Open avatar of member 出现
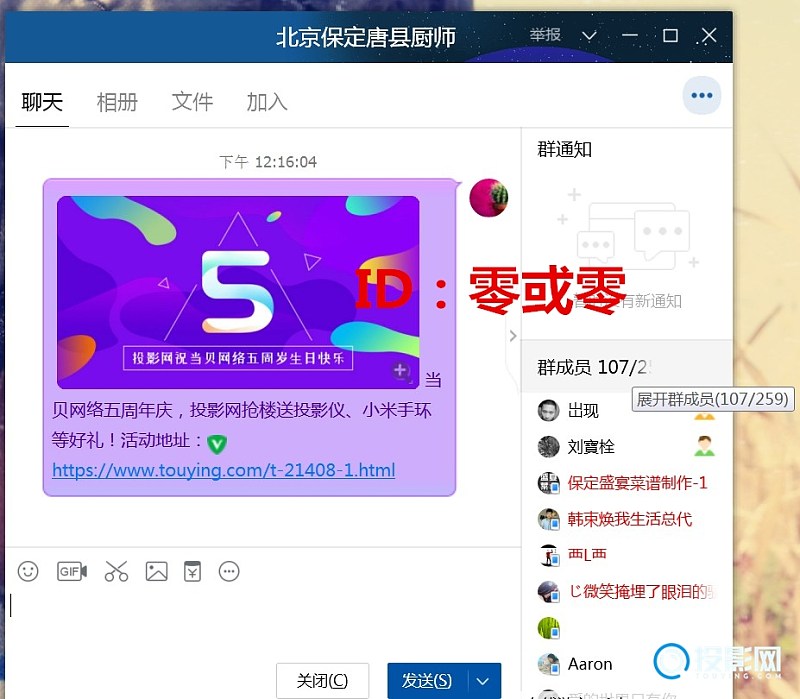Image resolution: width=800 pixels, height=699 pixels. click(548, 410)
